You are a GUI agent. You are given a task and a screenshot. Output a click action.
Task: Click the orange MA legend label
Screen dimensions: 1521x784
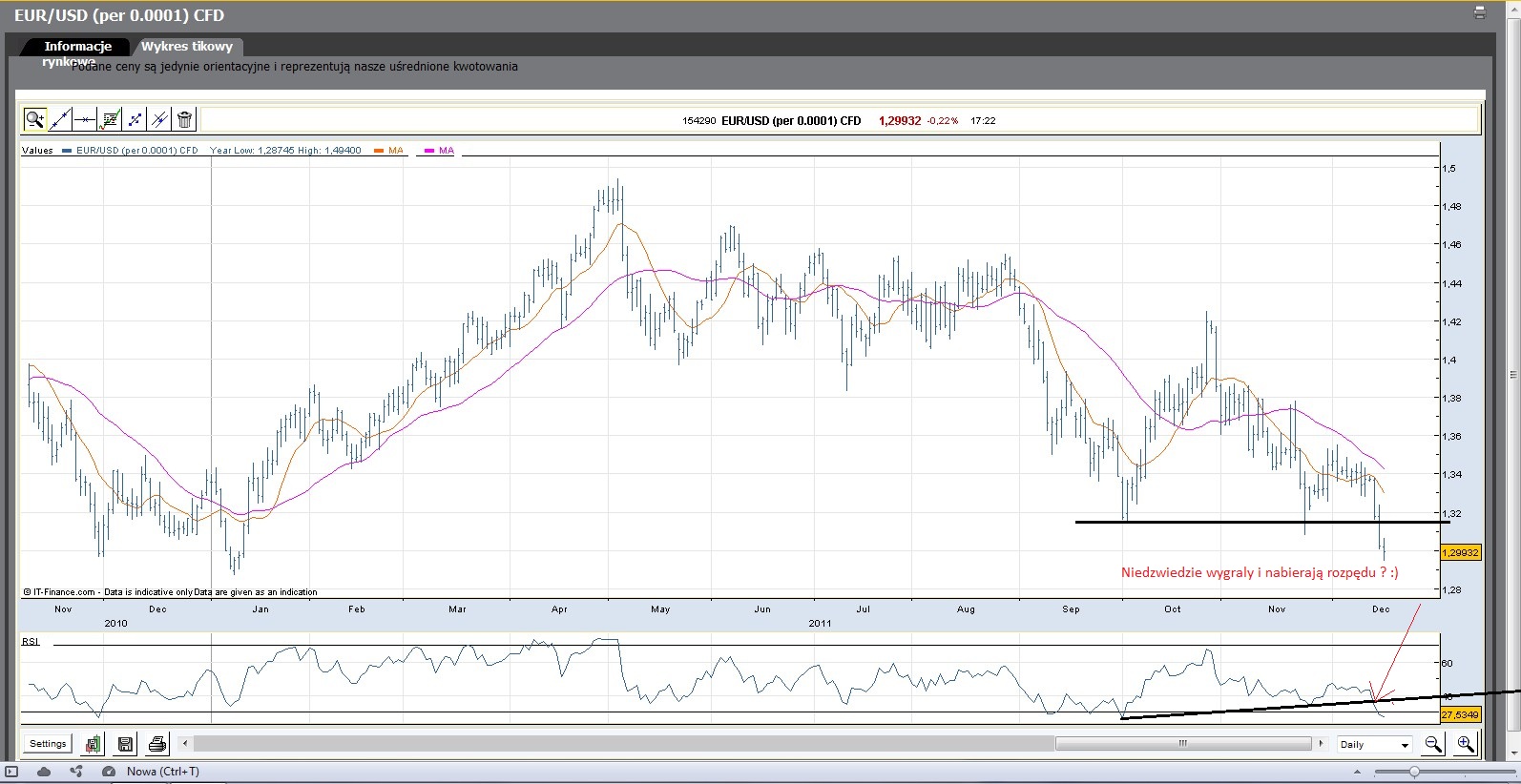click(396, 151)
